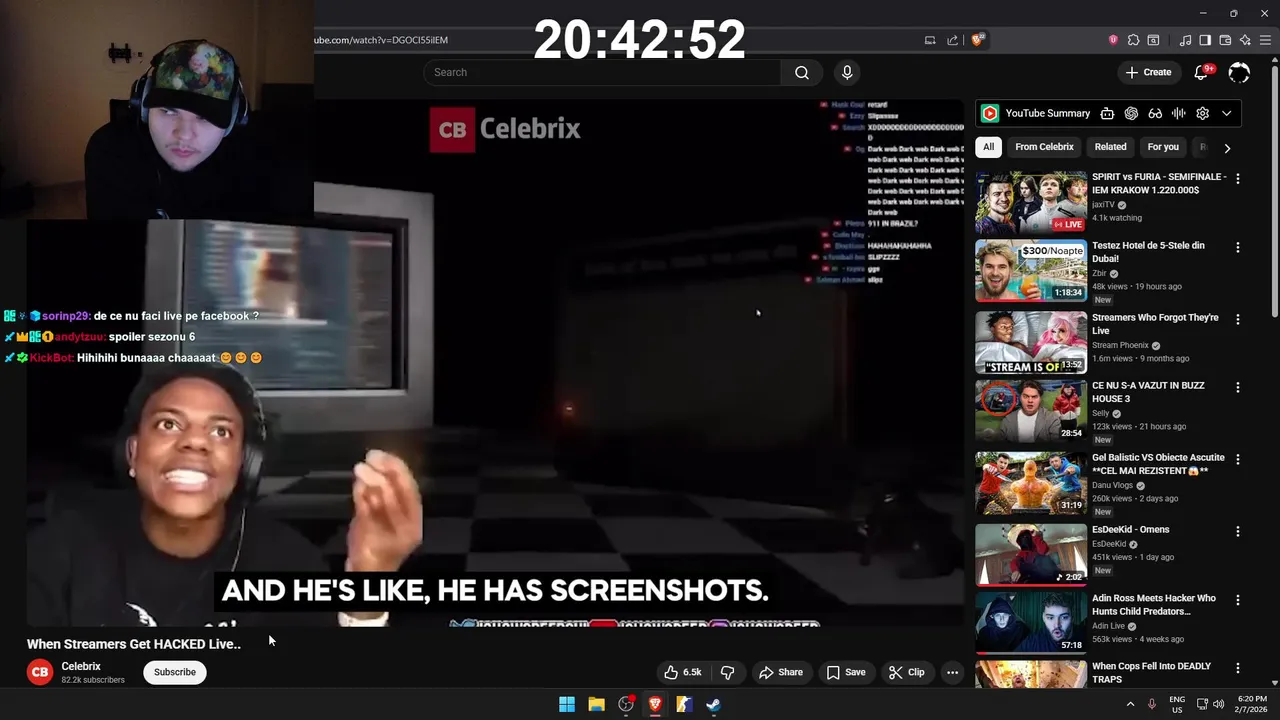Screen dimensions: 1280x720
Task: Click the Brave Shields lion icon
Action: (x=978, y=40)
